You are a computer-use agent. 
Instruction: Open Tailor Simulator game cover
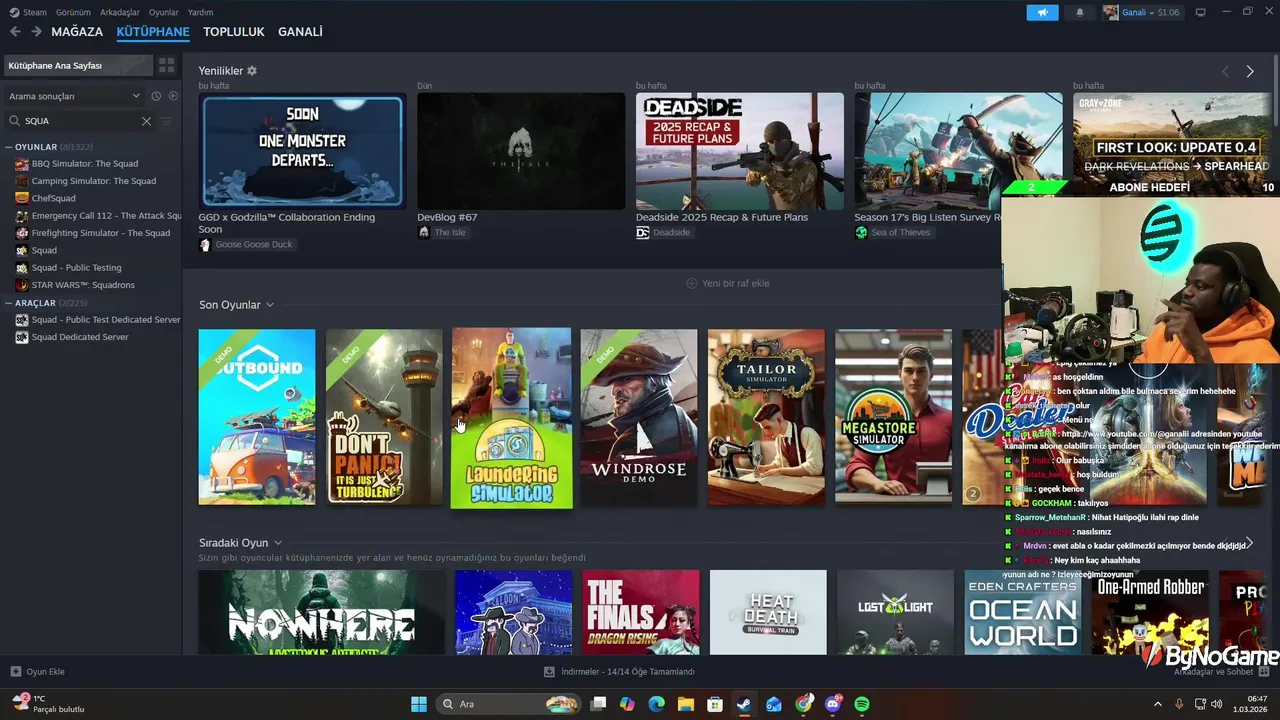pyautogui.click(x=767, y=417)
